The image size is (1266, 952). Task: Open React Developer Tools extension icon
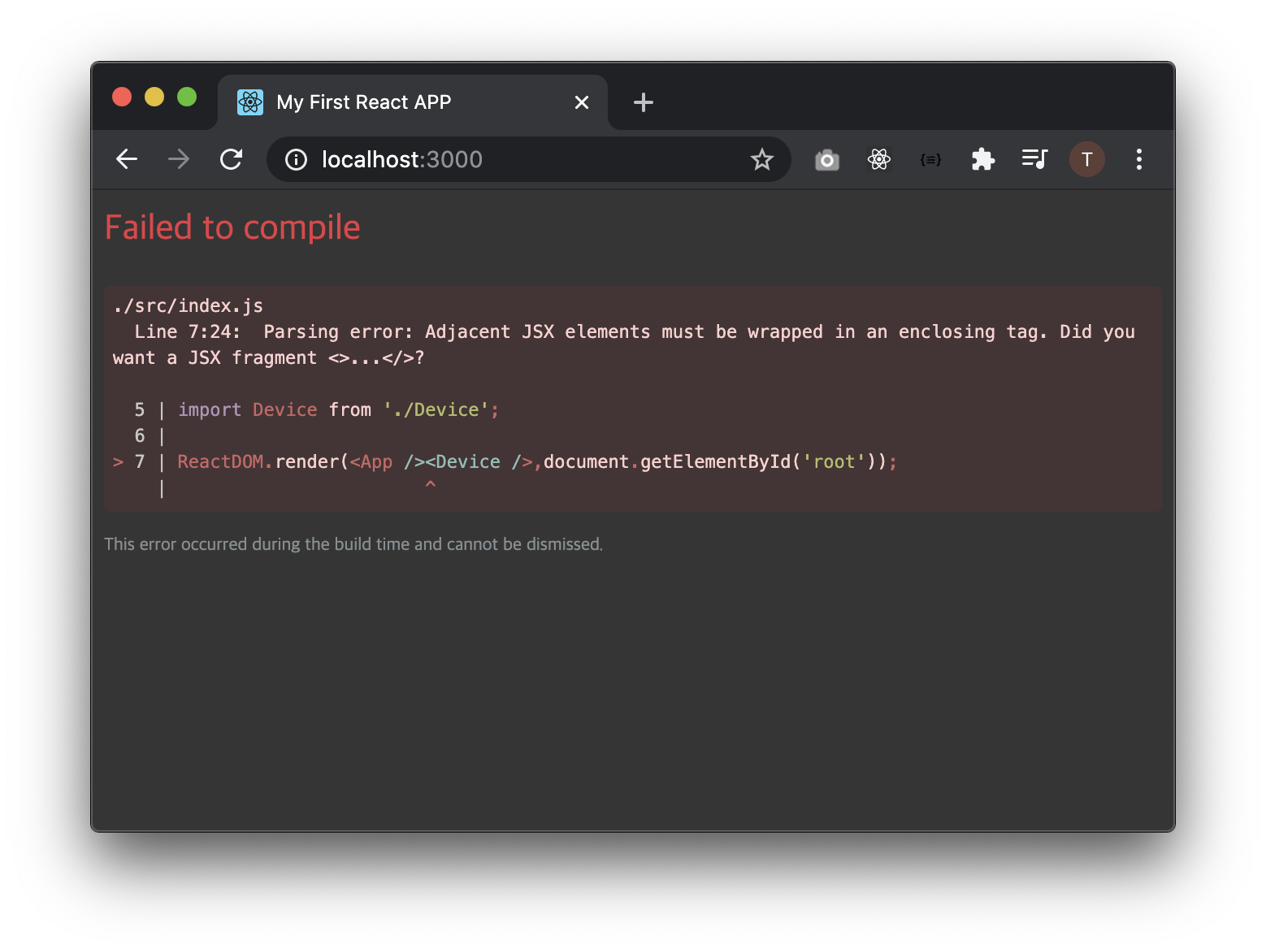(879, 159)
